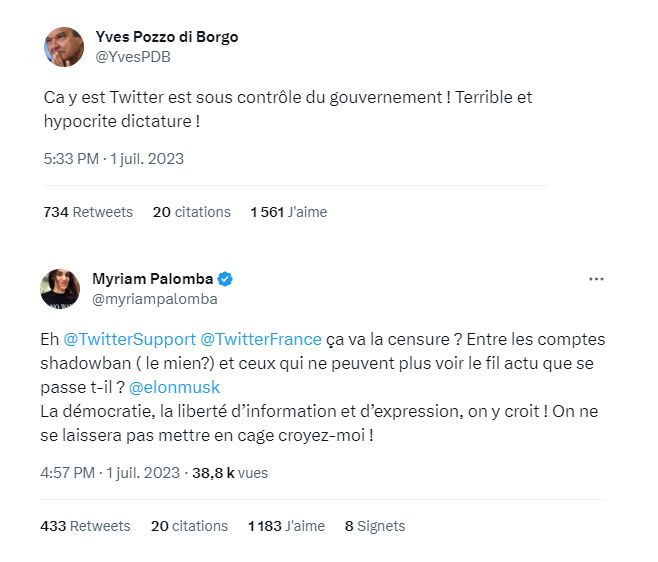
Task: Open the @myriampalomba handle
Action: click(x=154, y=299)
